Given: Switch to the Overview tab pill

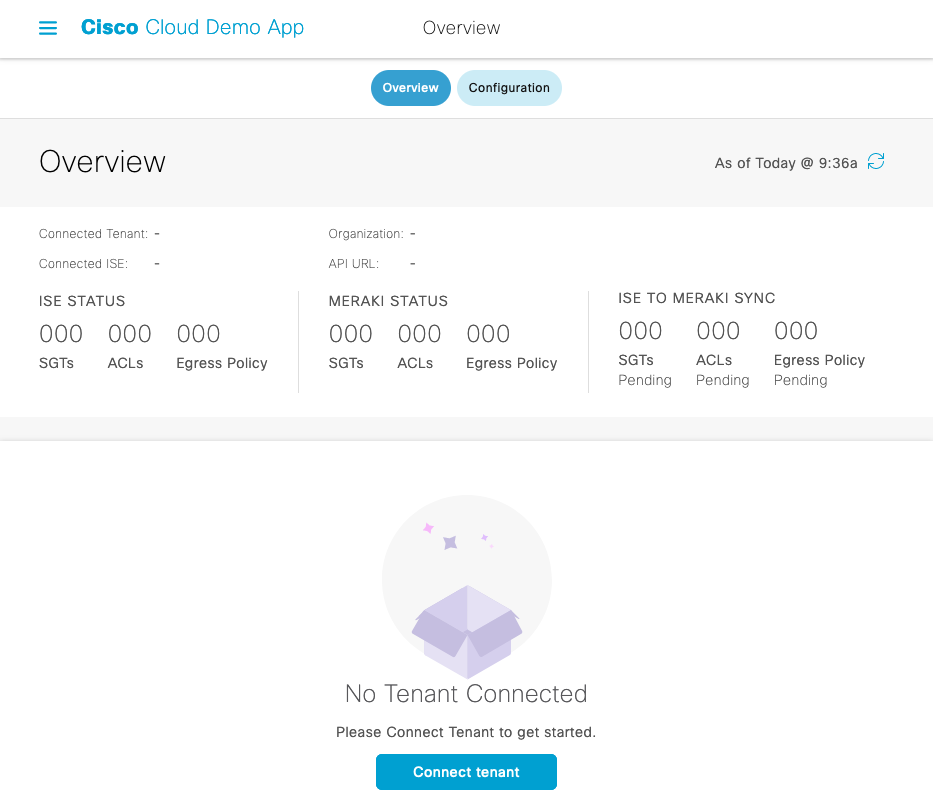Looking at the screenshot, I should [x=411, y=88].
